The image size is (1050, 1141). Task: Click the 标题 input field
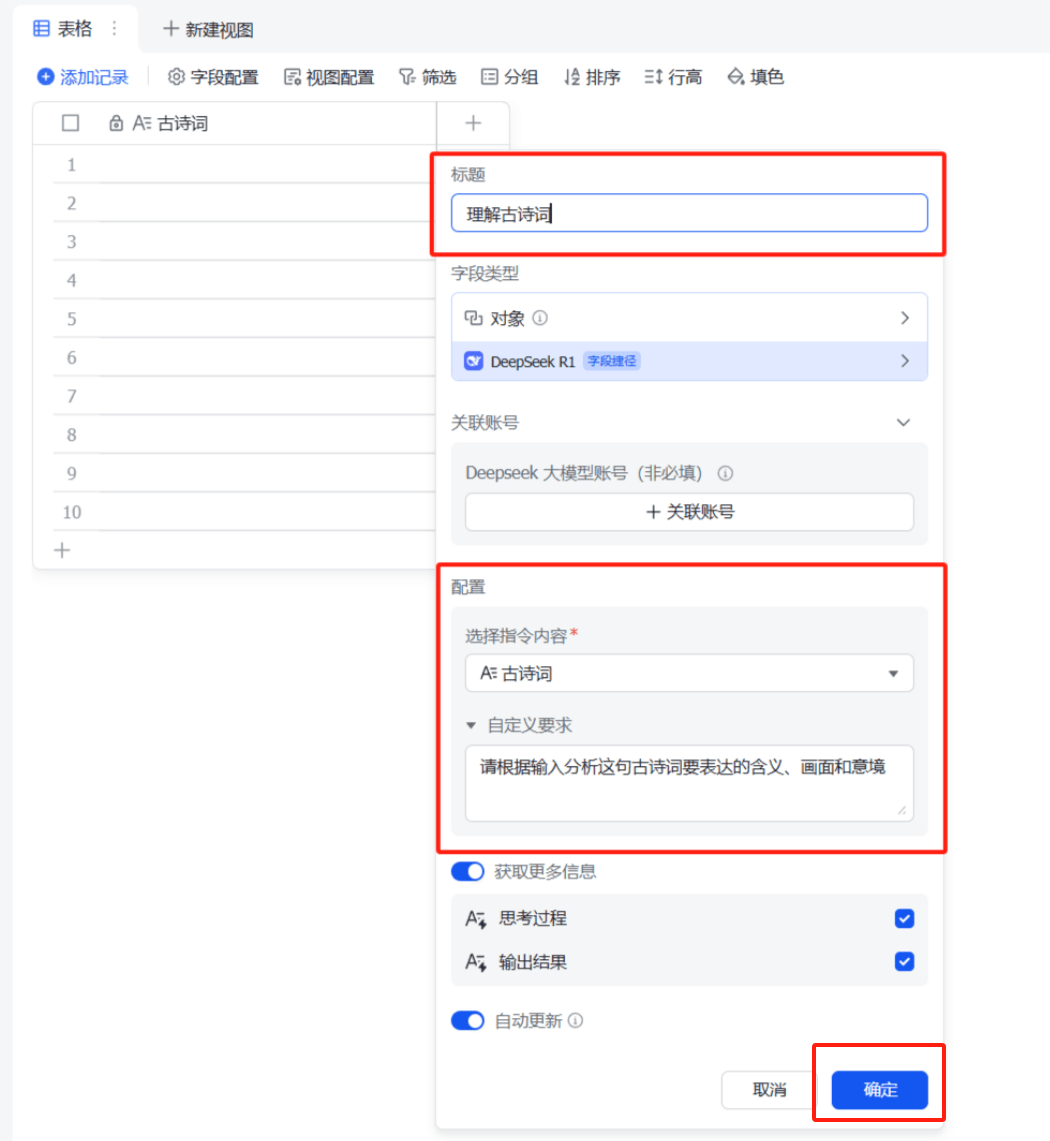(689, 213)
